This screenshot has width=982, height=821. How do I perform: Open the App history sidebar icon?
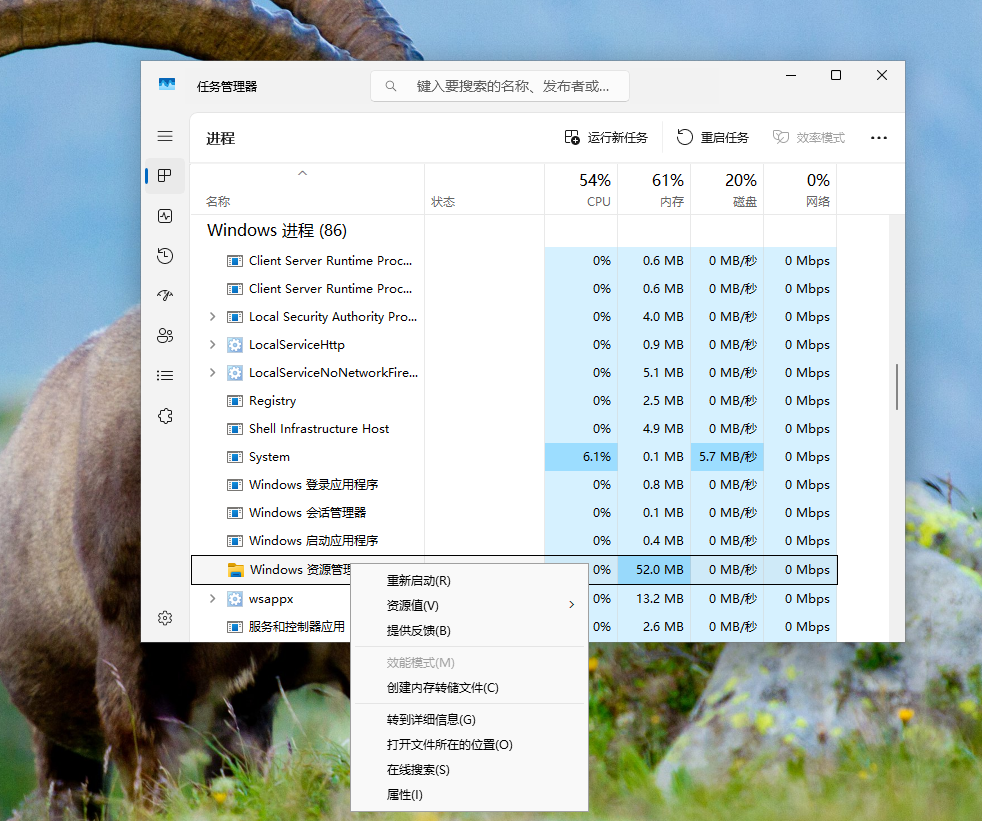click(x=165, y=256)
